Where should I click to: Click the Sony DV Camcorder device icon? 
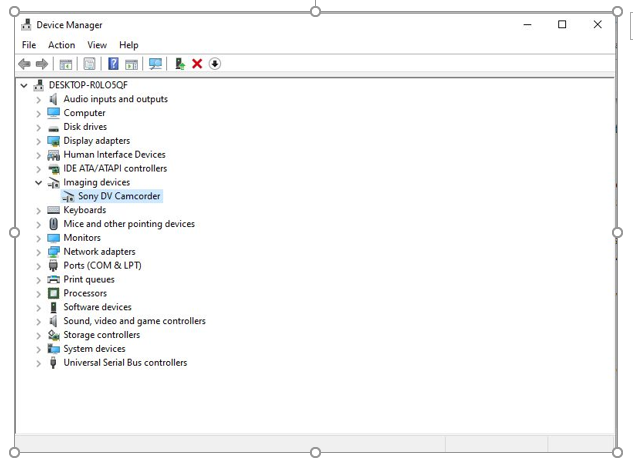tap(68, 196)
